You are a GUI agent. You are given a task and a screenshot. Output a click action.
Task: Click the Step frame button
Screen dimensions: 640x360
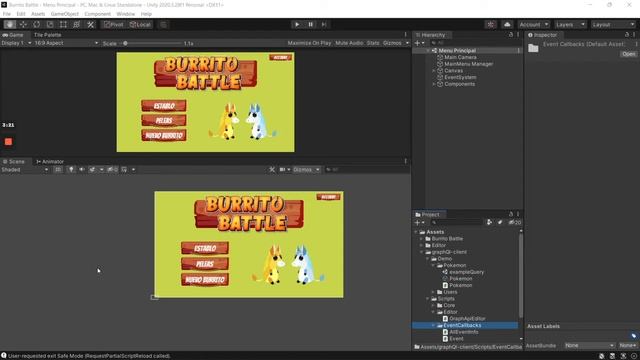(324, 24)
